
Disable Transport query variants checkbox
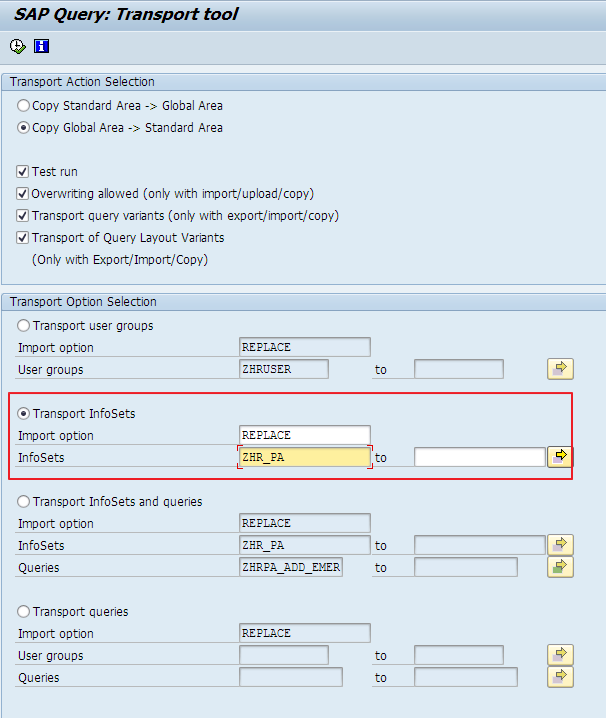pos(23,216)
